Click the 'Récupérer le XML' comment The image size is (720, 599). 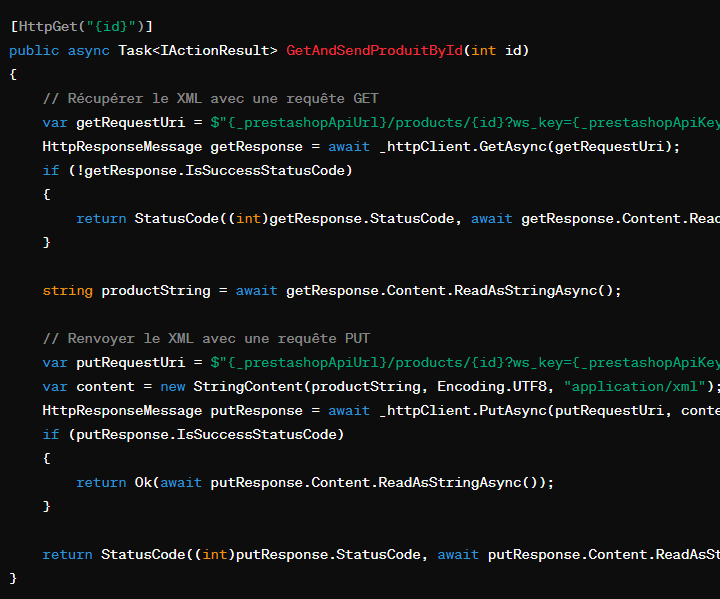[x=210, y=98]
